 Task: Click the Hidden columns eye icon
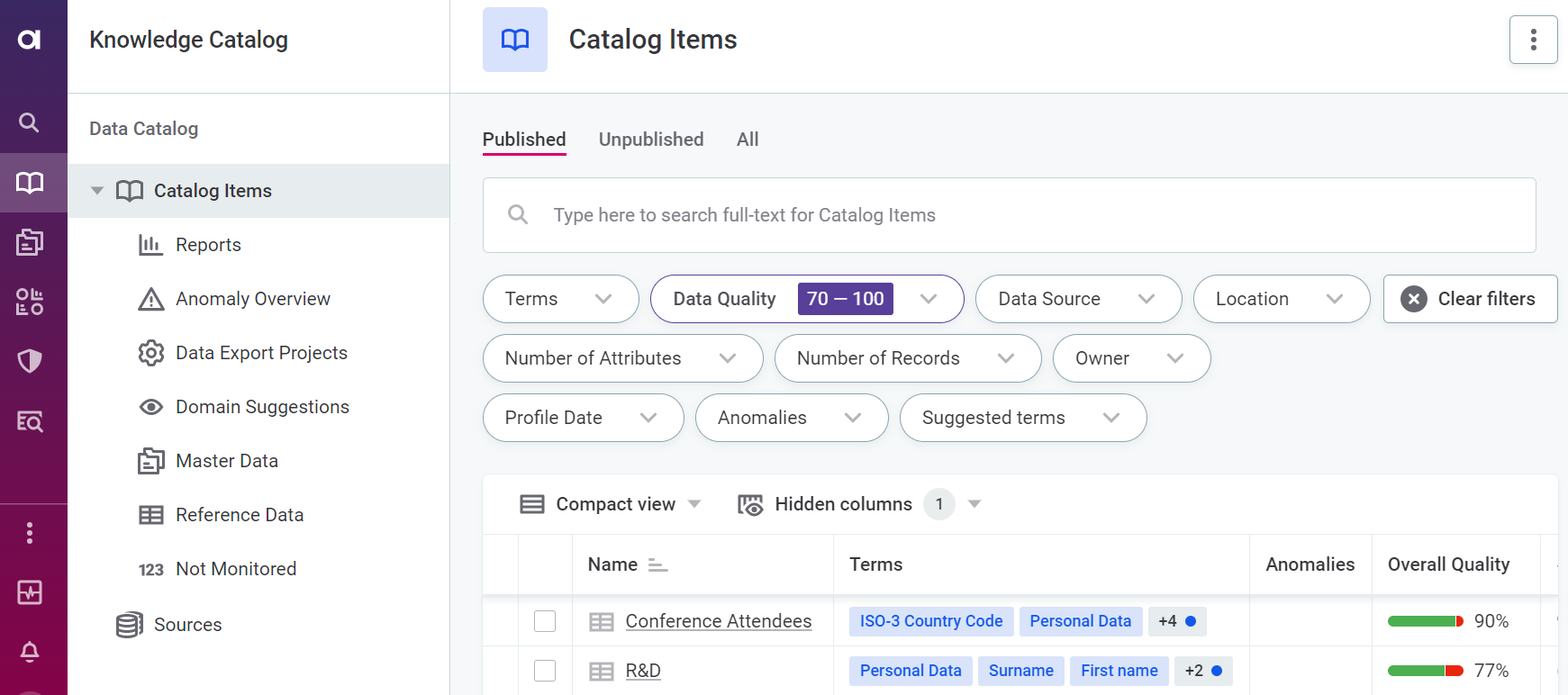click(750, 504)
